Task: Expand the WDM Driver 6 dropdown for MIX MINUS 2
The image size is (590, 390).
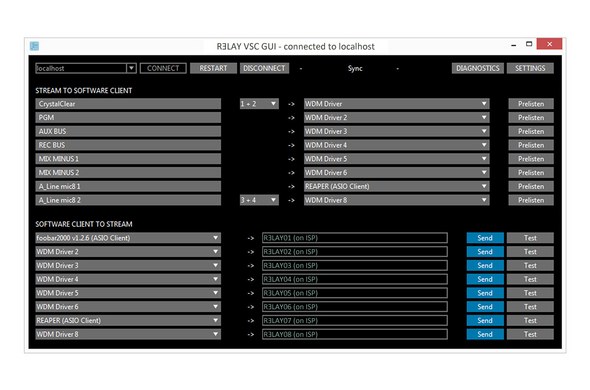Action: [397, 173]
